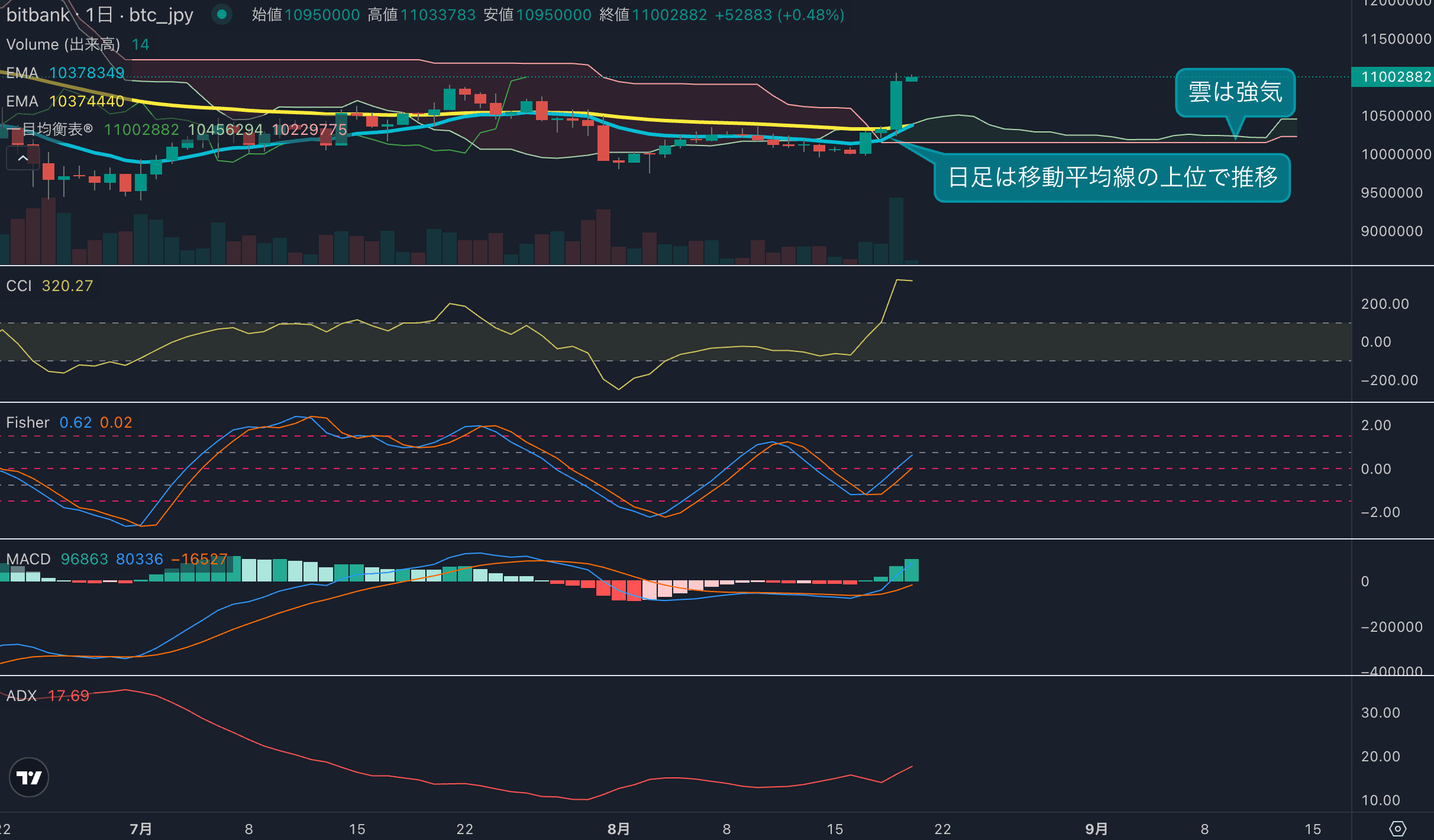Image resolution: width=1434 pixels, height=840 pixels.
Task: Click the Fisher value 0.62
Action: tap(76, 422)
